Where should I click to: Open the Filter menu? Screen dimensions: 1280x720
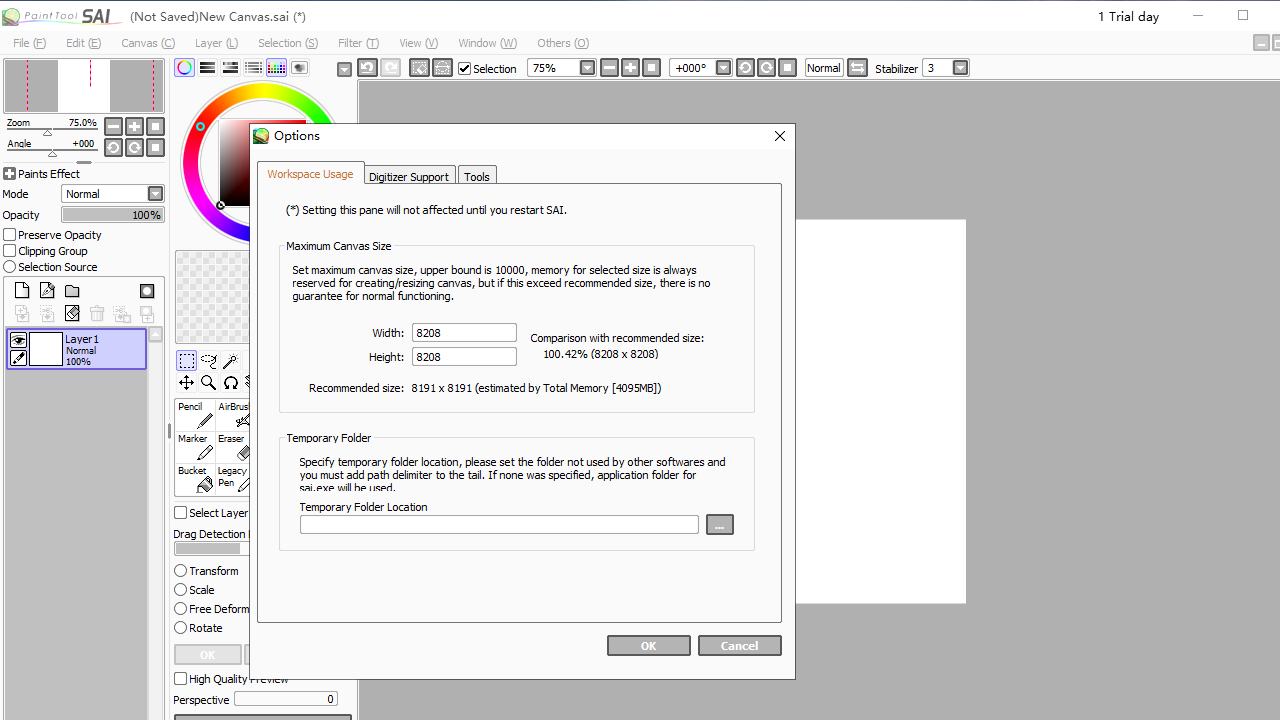click(357, 43)
